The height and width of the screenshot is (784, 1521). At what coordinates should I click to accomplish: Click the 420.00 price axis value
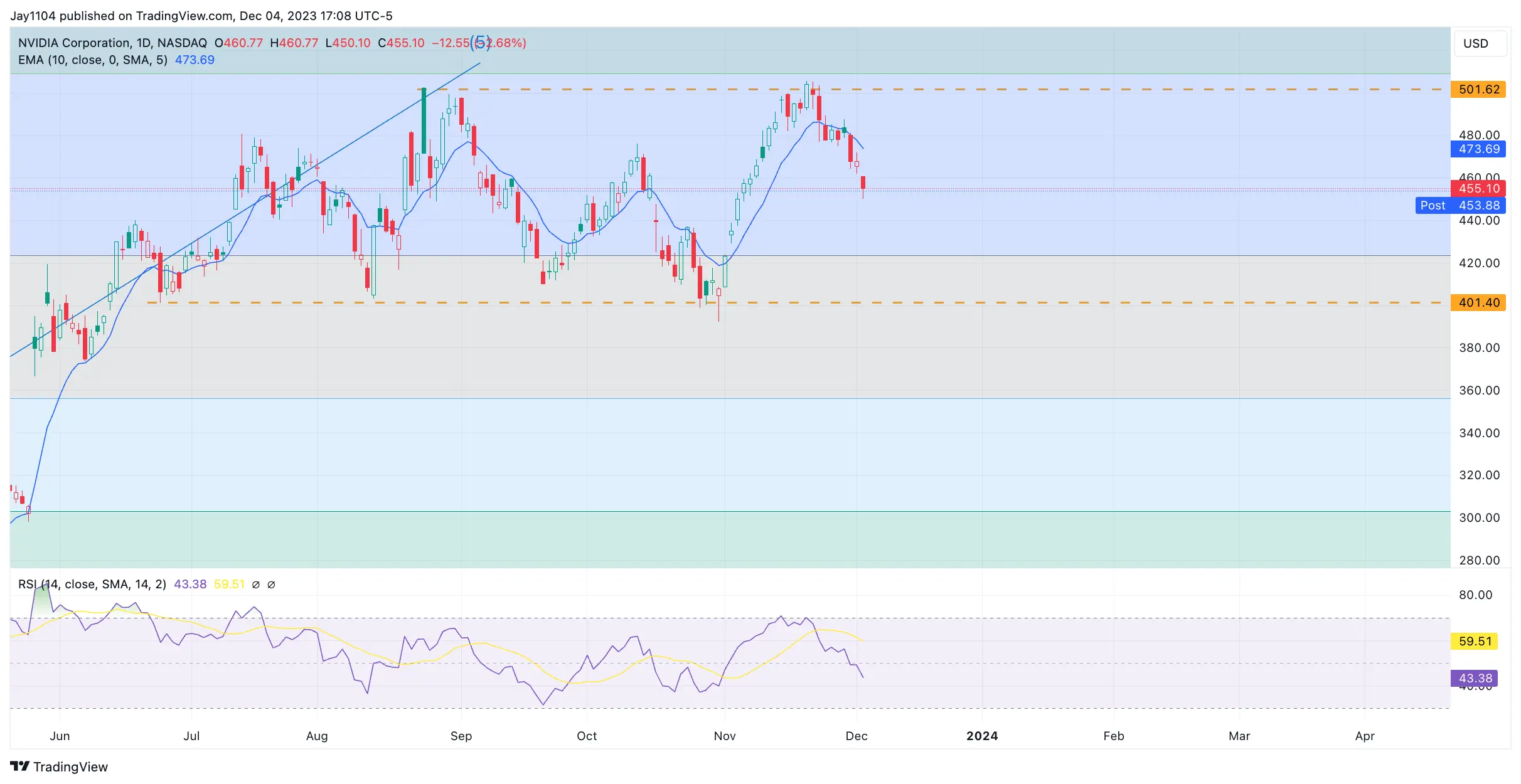pos(1479,263)
